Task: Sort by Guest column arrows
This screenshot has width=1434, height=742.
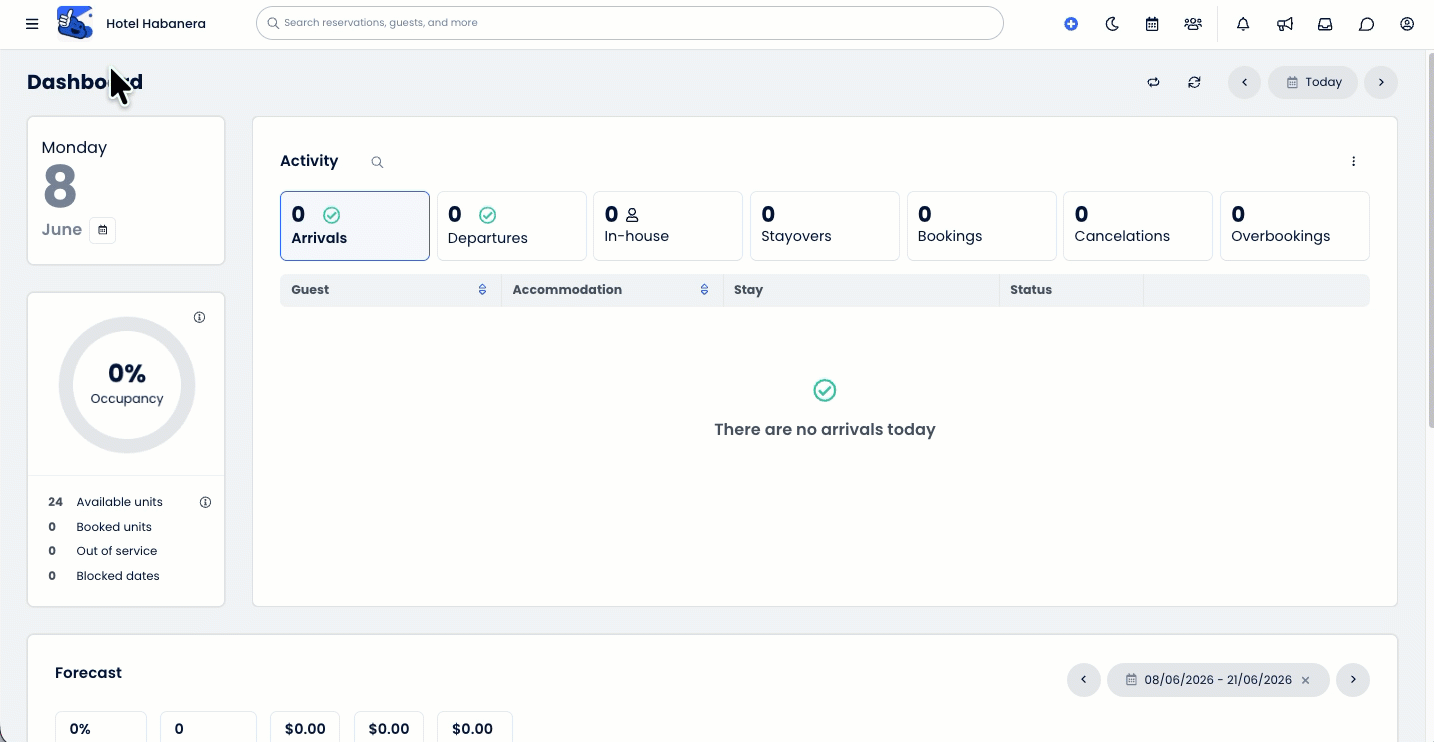Action: point(482,289)
